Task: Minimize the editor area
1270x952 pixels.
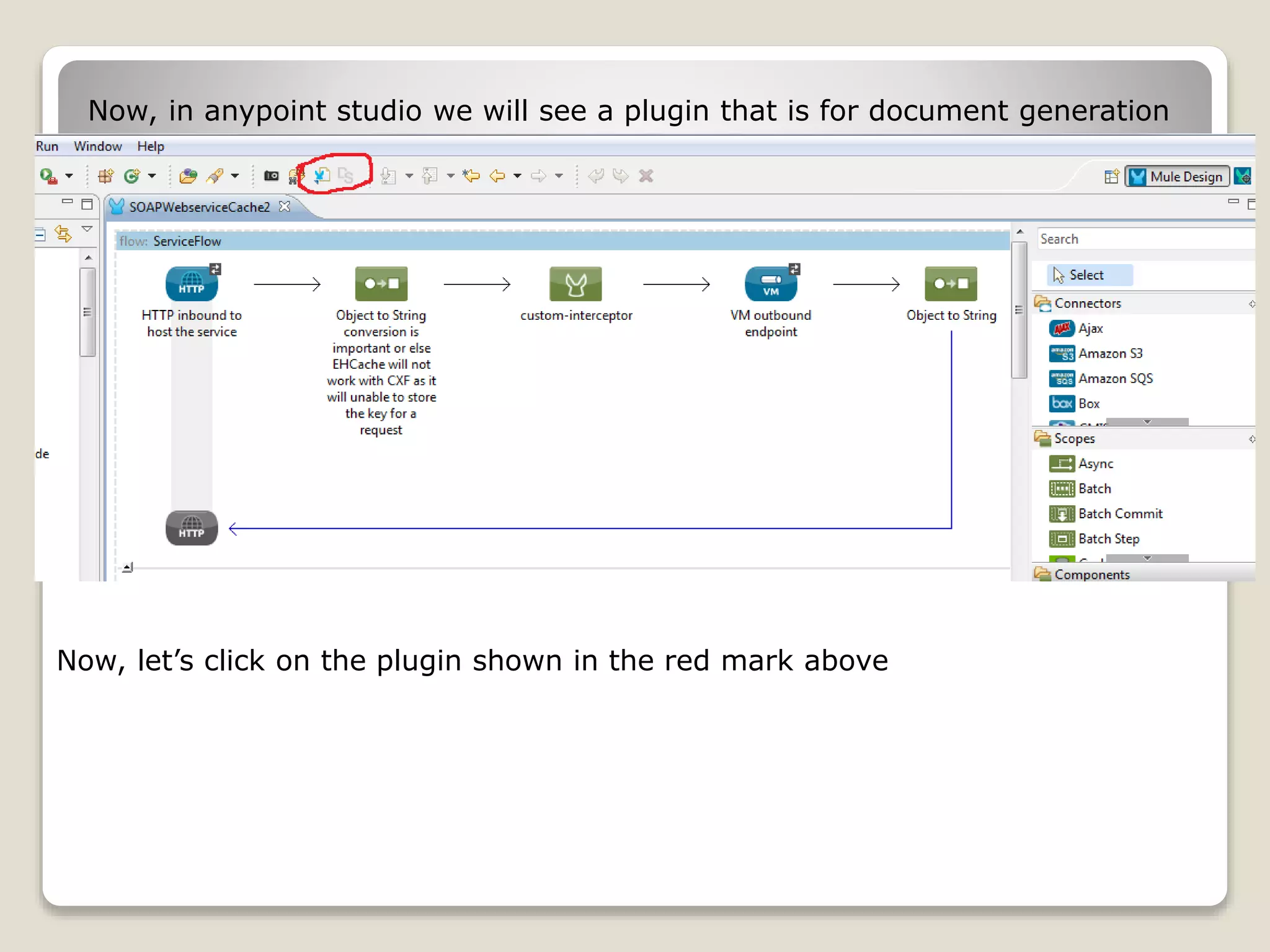Action: tap(1233, 202)
